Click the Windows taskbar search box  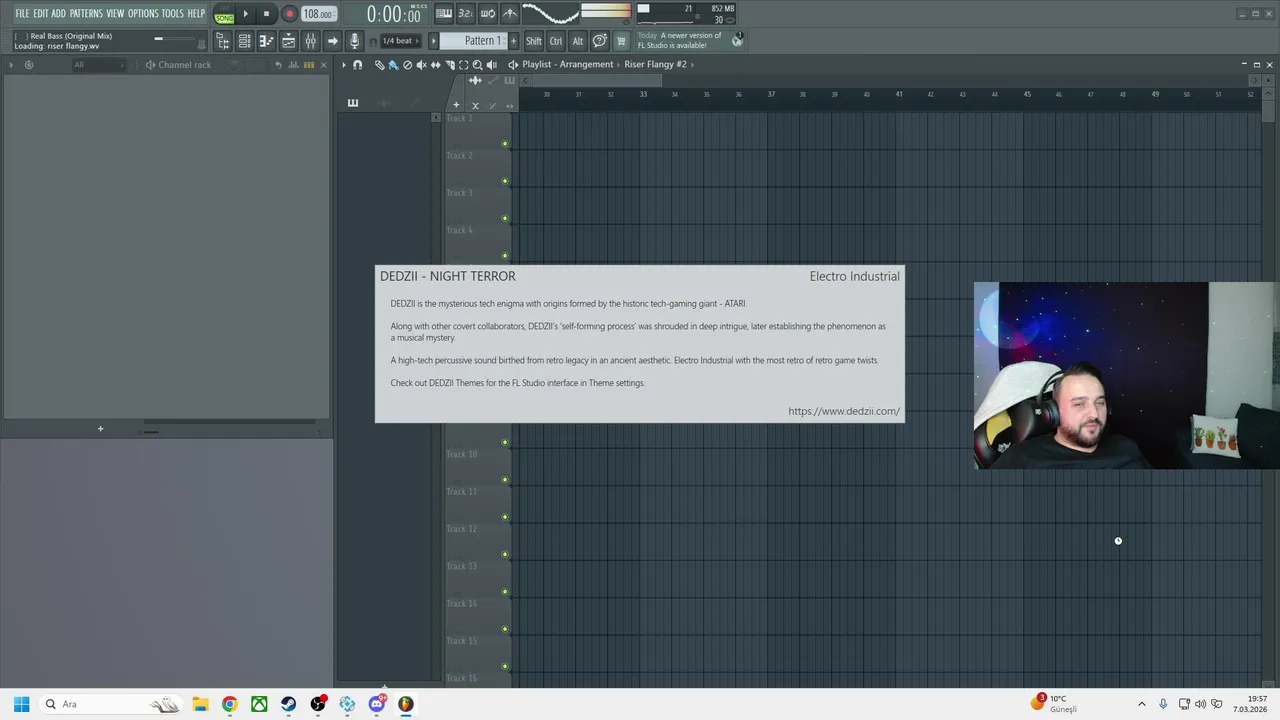click(110, 704)
